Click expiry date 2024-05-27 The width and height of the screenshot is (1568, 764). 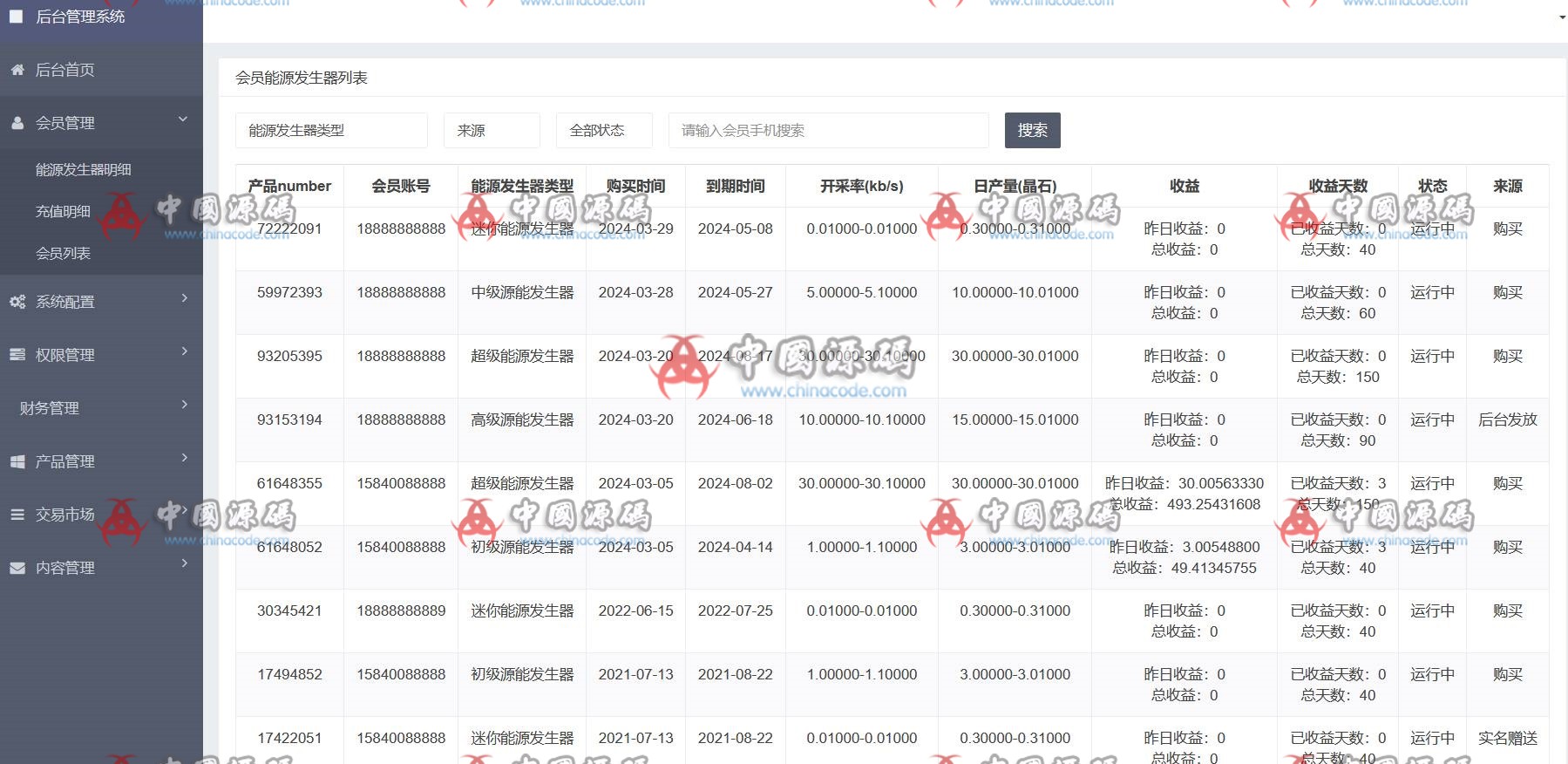tap(735, 292)
